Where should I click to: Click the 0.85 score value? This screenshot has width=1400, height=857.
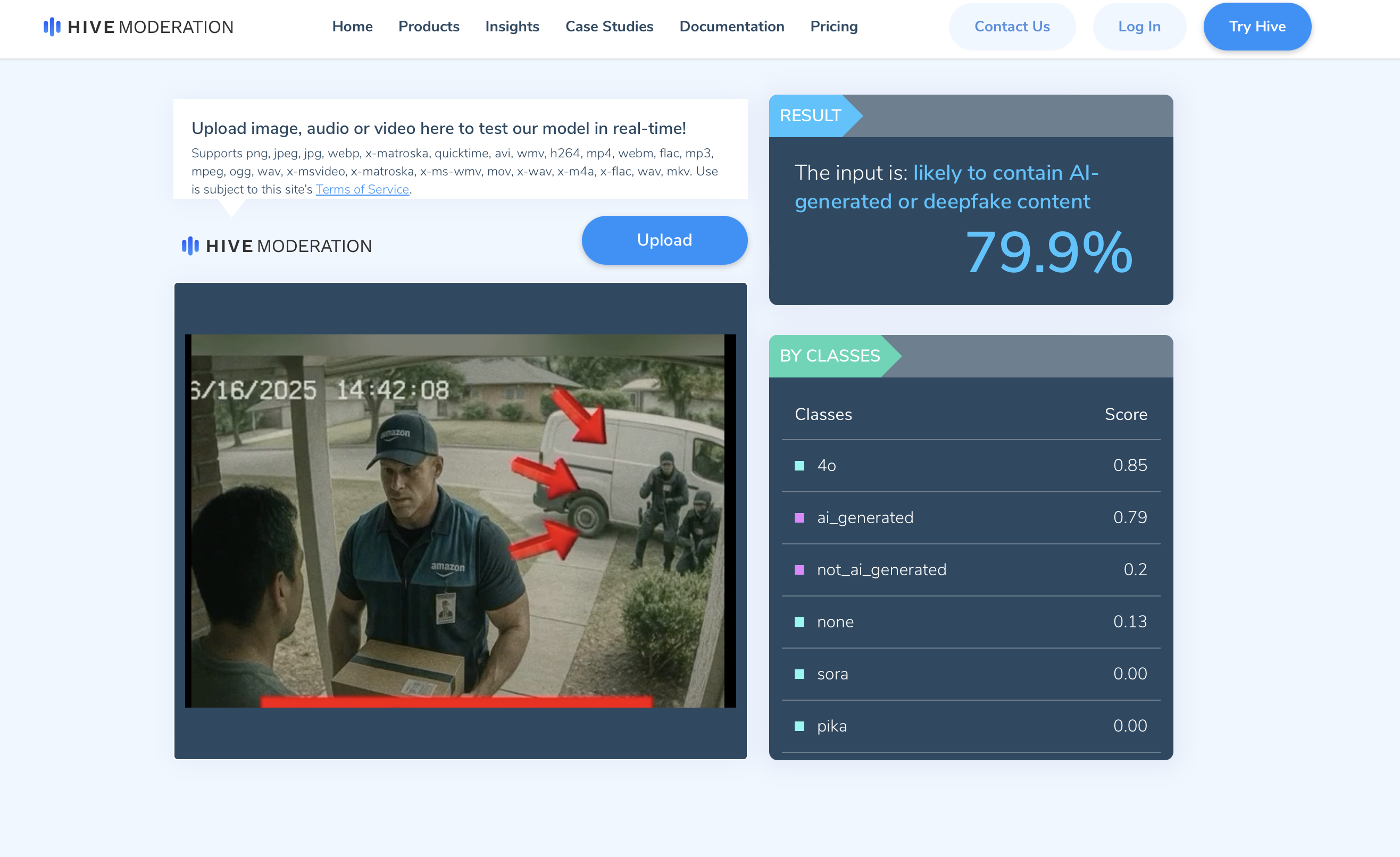1130,466
